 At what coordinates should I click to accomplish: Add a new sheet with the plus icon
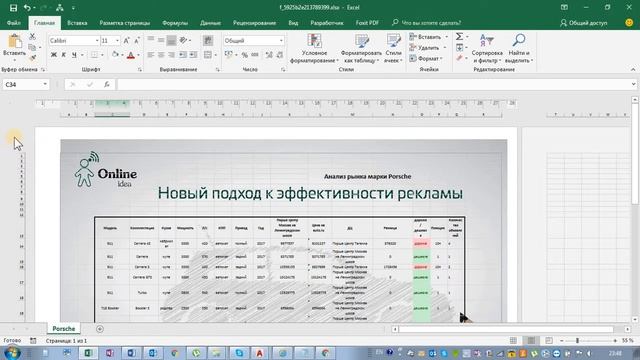click(100, 329)
